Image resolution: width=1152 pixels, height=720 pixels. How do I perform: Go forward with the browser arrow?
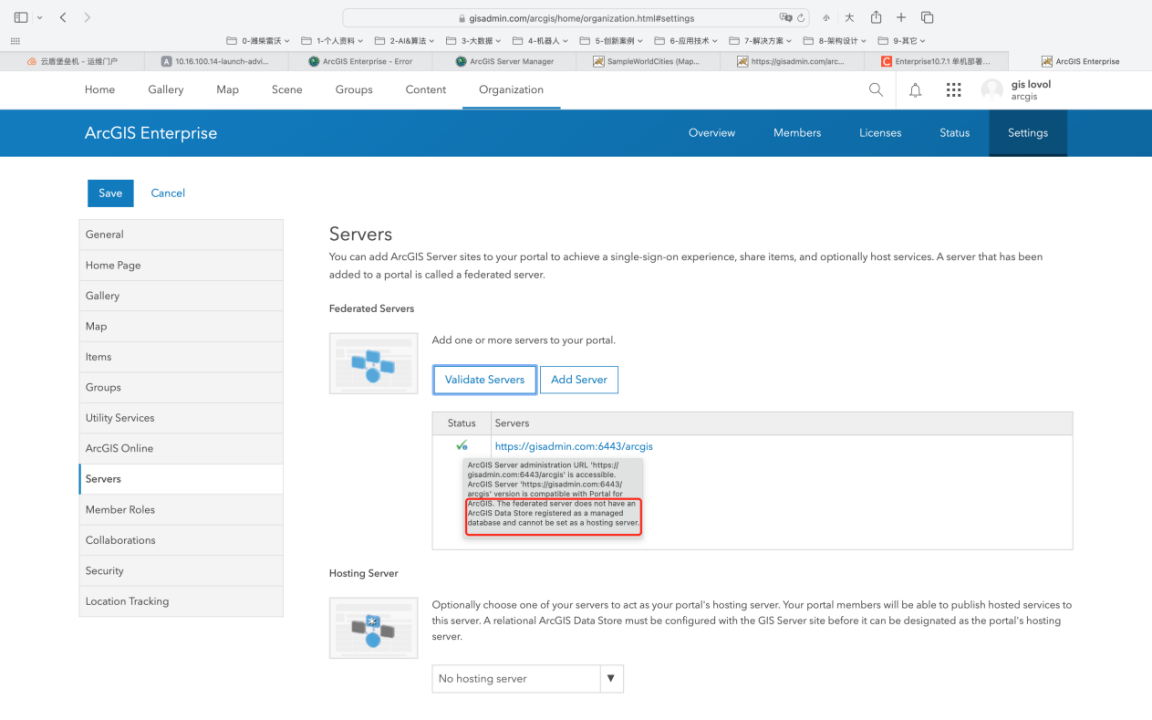click(87, 17)
